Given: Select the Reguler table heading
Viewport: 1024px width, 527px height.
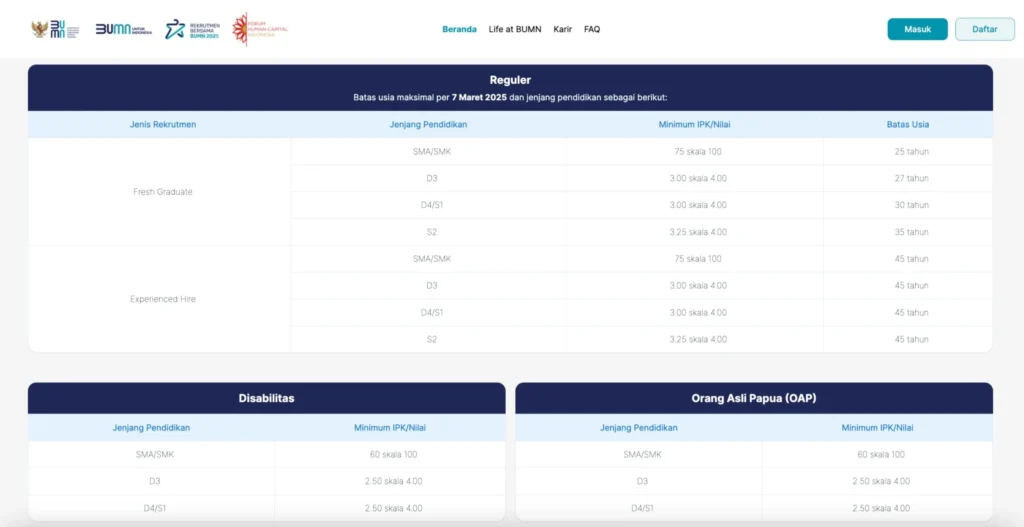Looking at the screenshot, I should 510,80.
